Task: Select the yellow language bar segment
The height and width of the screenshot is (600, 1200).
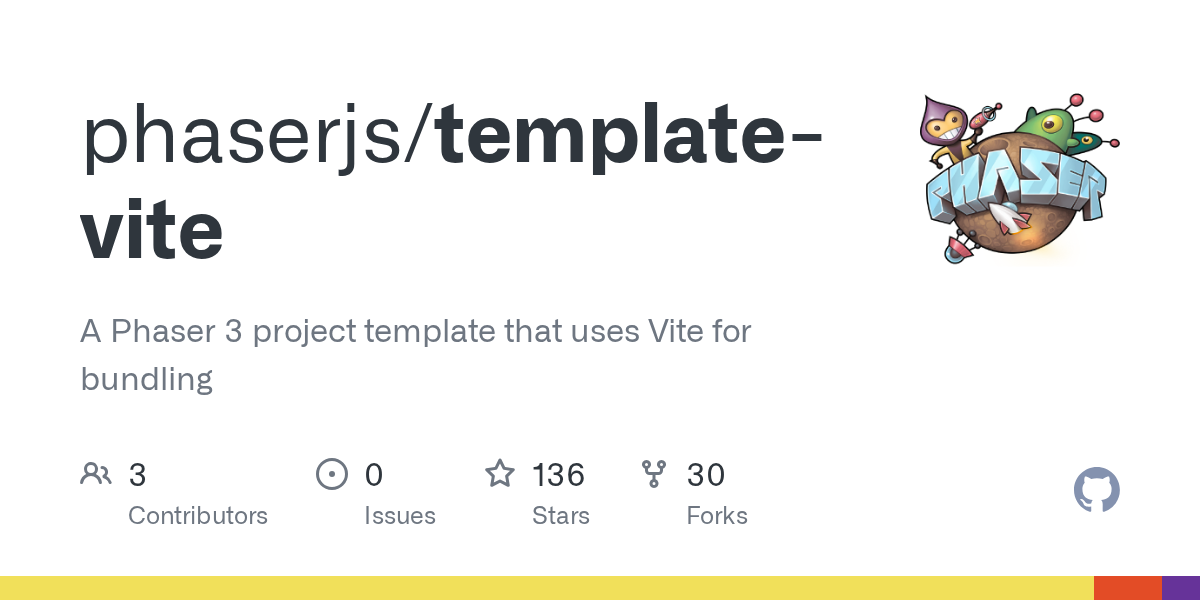Action: tap(547, 588)
